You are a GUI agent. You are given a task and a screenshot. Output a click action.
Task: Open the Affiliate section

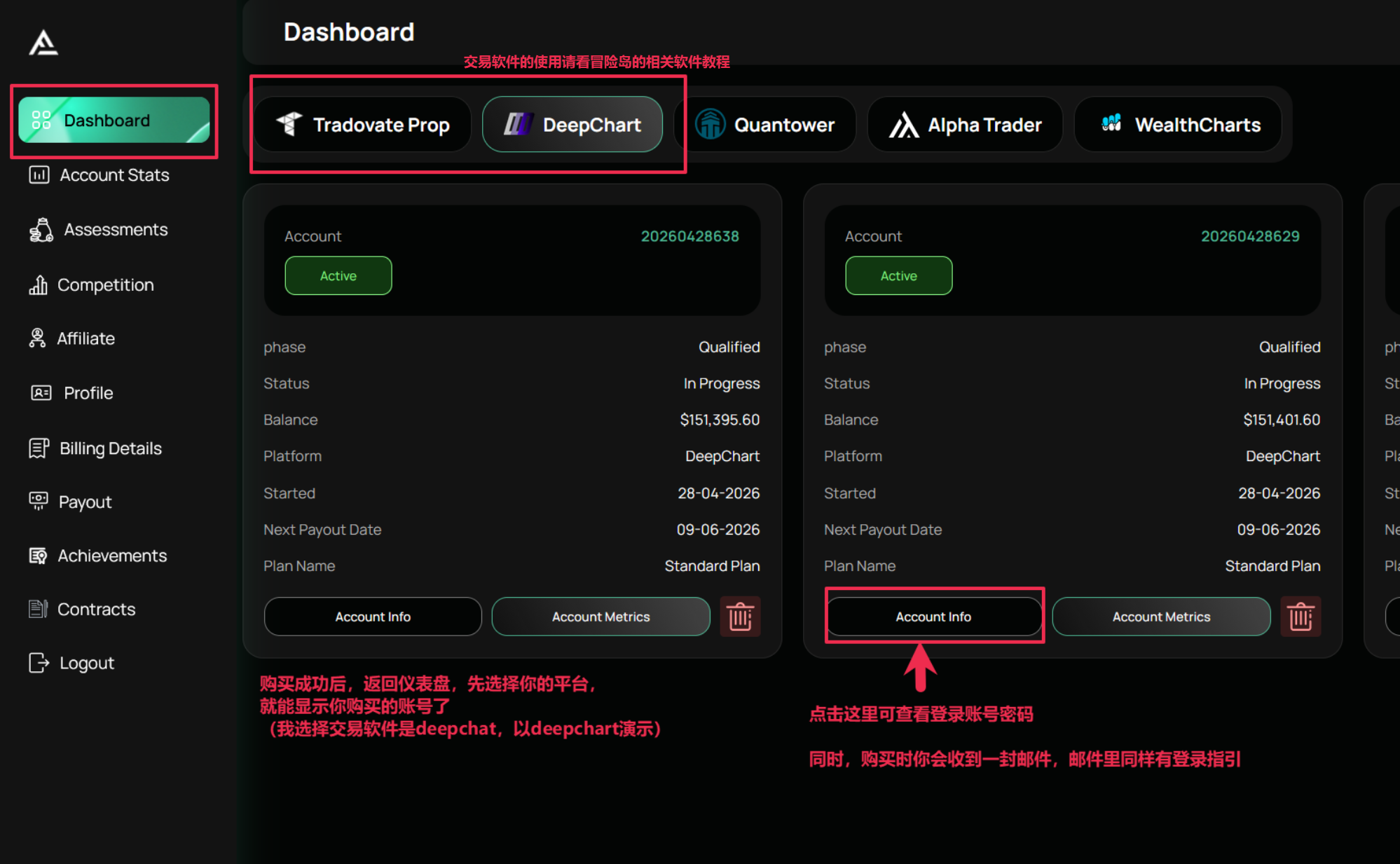71,339
